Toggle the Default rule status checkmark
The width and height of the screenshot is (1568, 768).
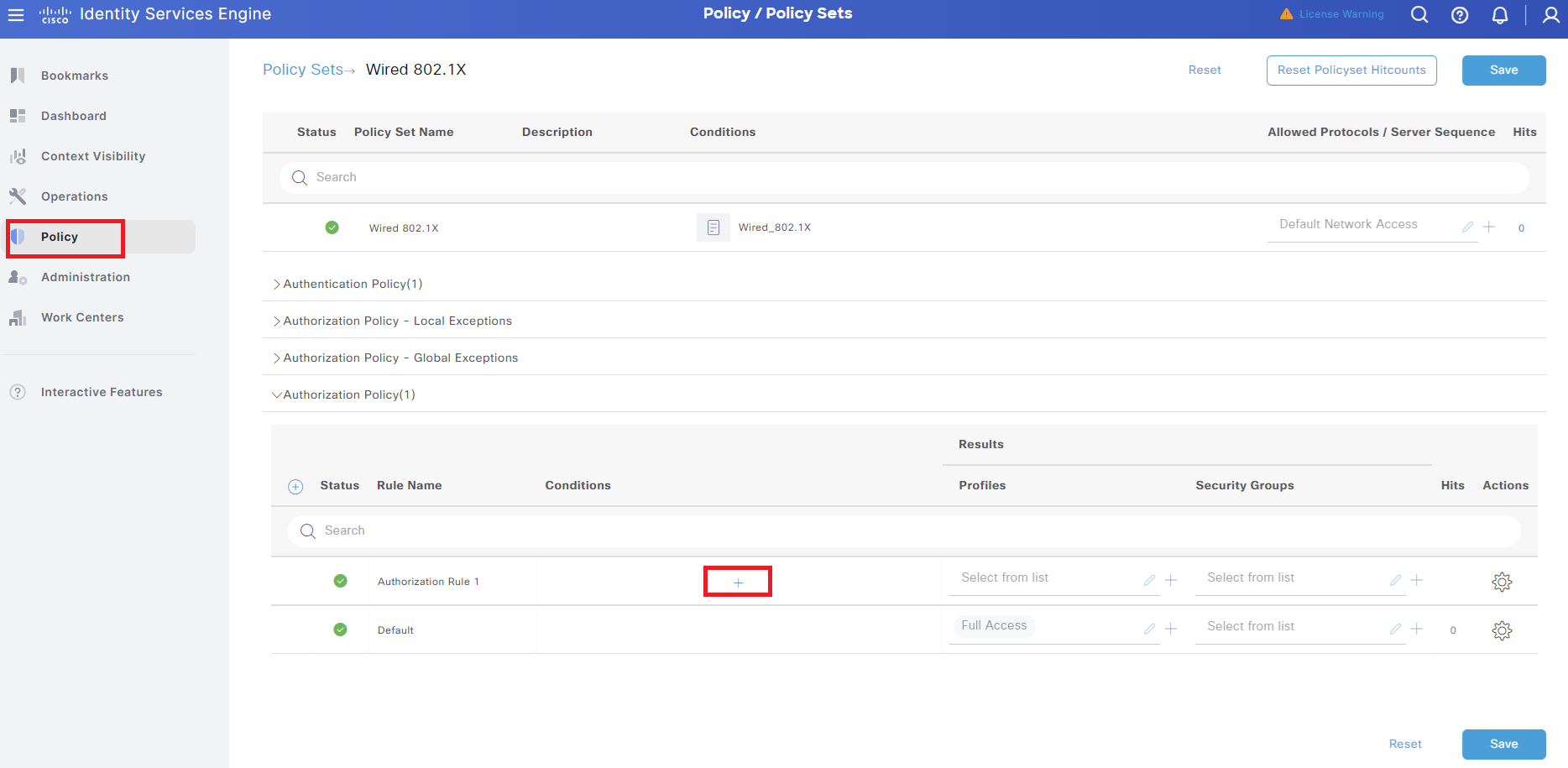340,629
